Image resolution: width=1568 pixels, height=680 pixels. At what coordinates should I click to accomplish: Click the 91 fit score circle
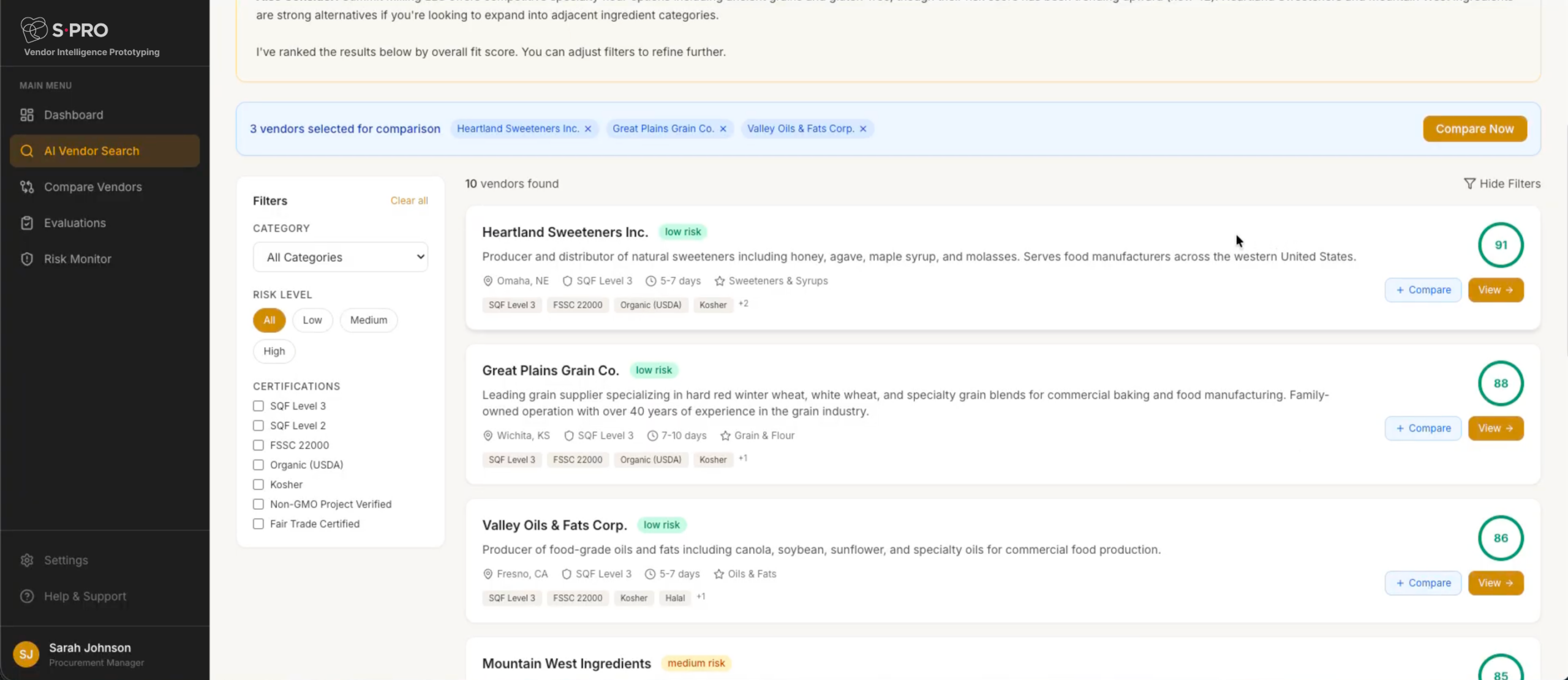(1500, 245)
